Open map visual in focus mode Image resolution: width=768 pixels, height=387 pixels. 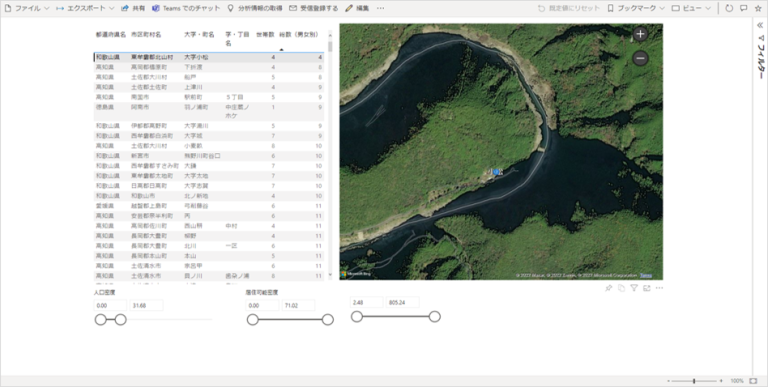click(647, 288)
